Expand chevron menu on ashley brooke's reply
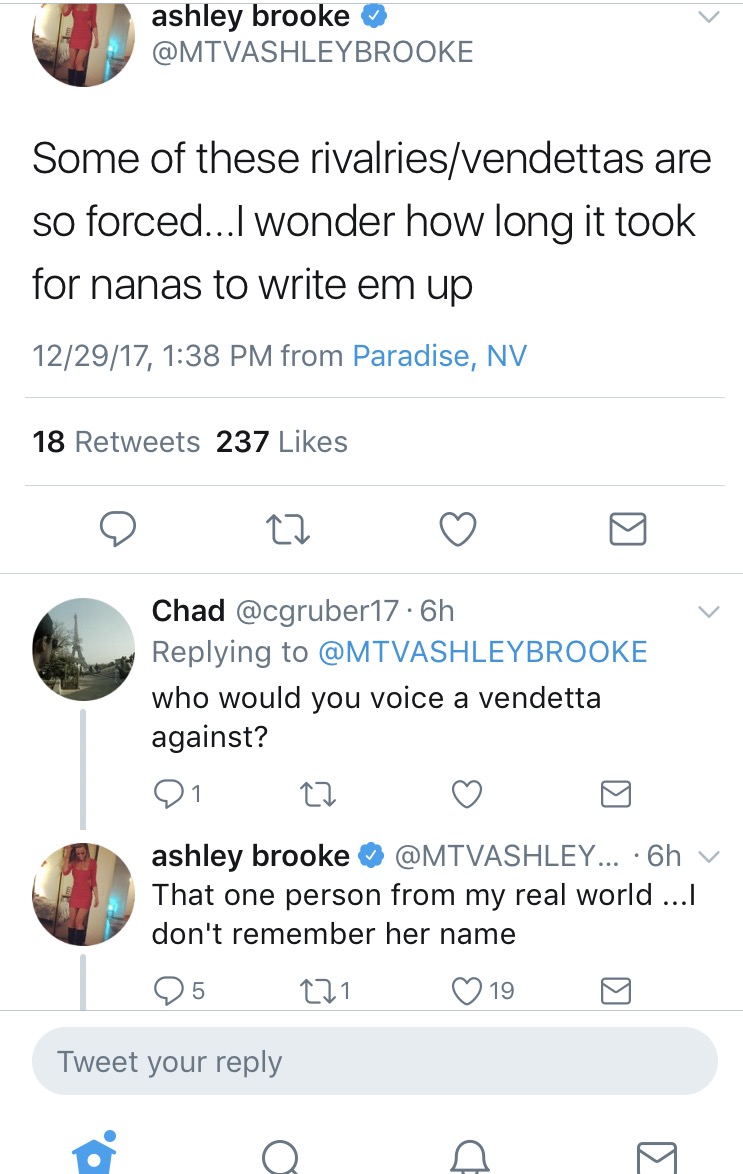 coord(709,857)
